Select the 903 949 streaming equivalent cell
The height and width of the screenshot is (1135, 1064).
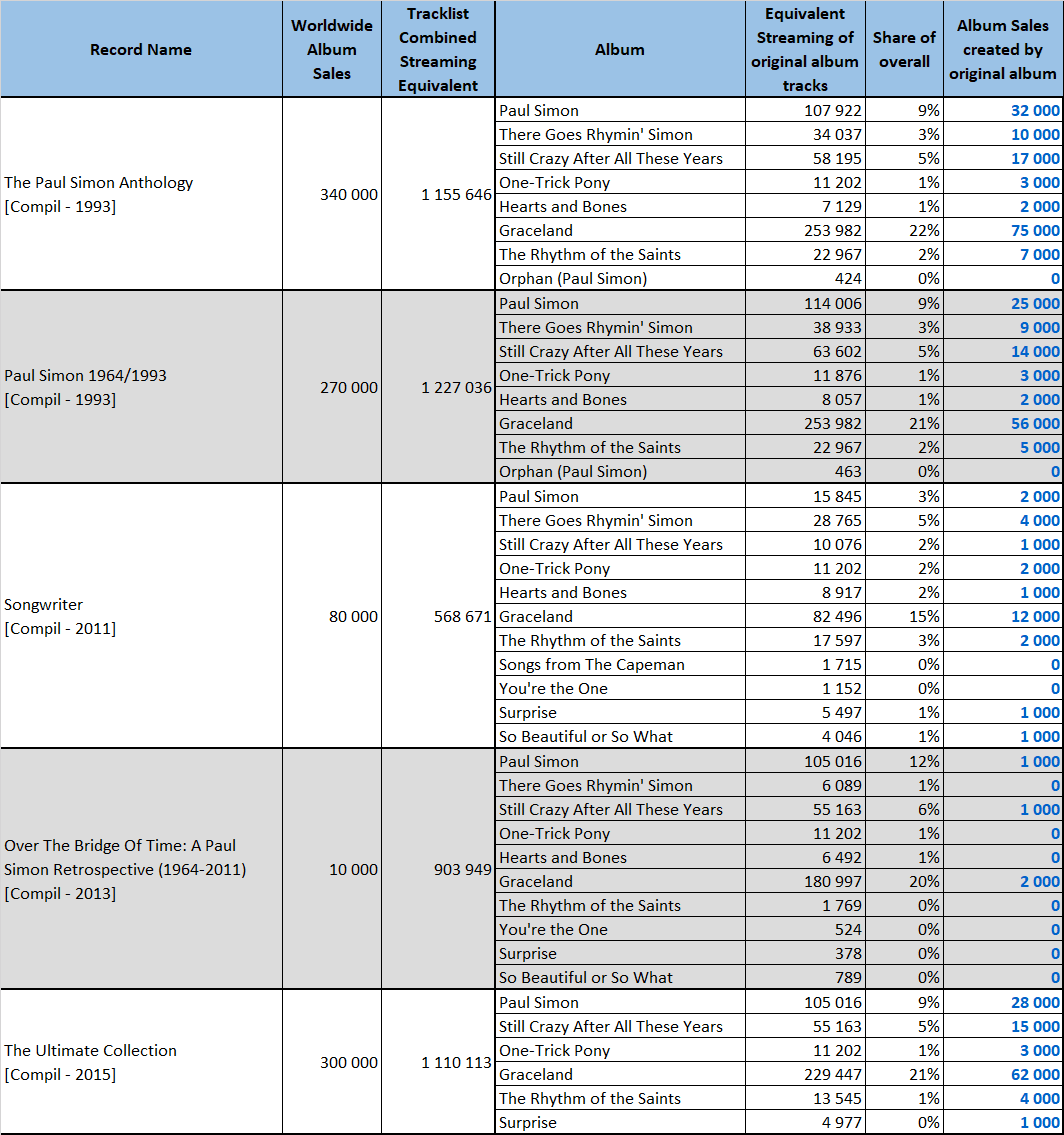(x=438, y=869)
